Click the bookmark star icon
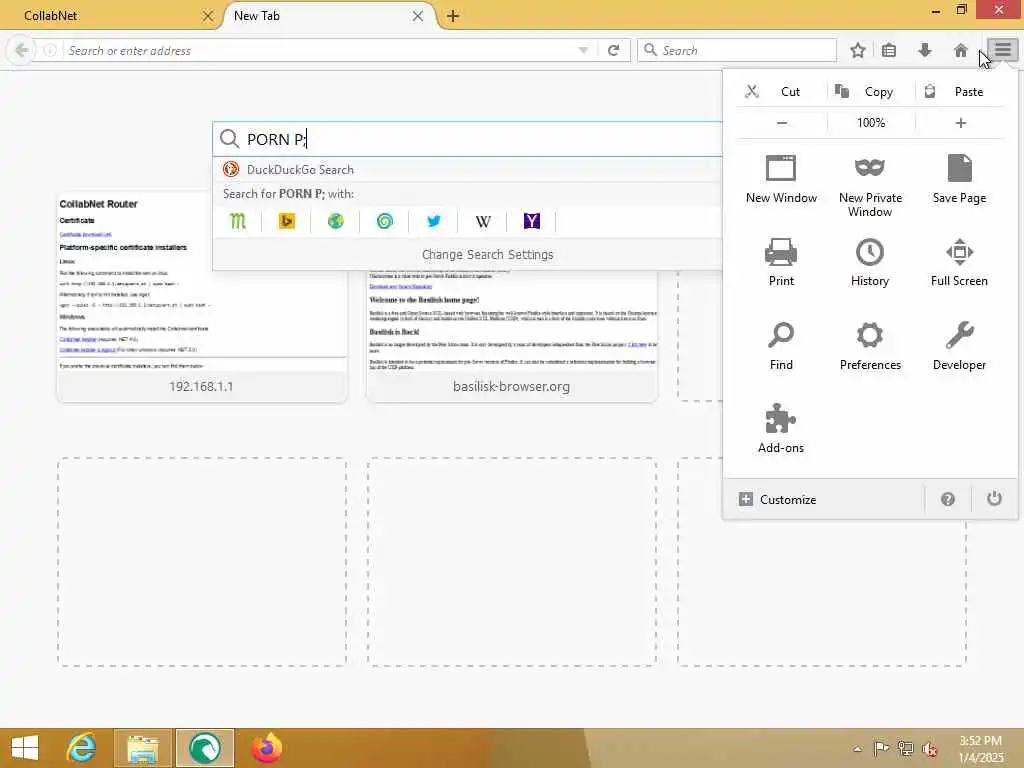1024x768 pixels. click(x=857, y=50)
